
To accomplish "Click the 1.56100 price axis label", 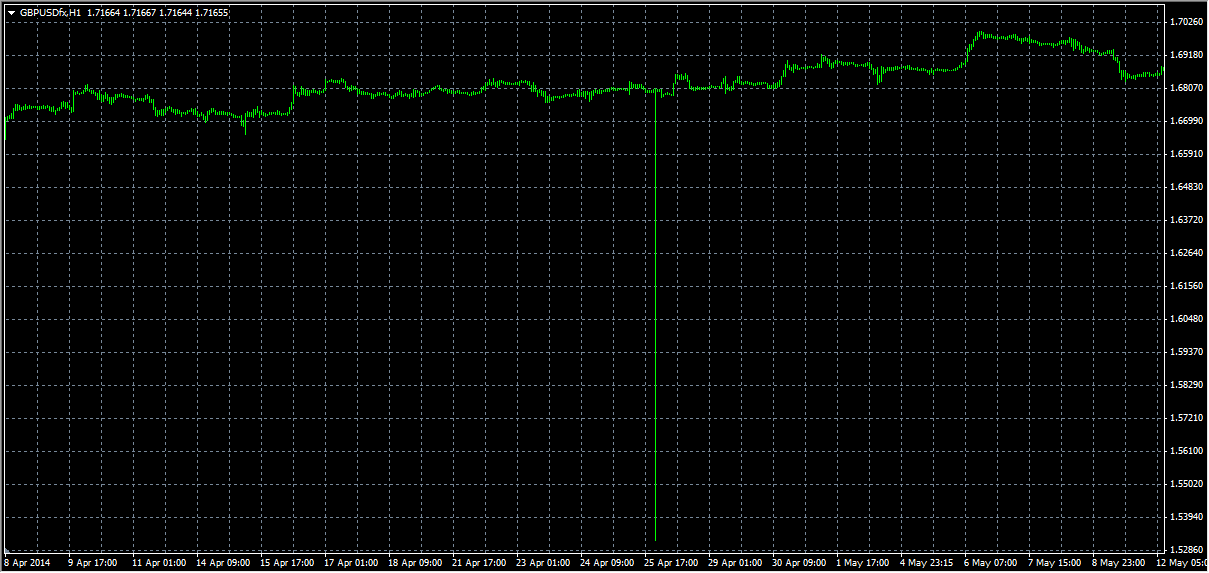I will coord(1186,450).
